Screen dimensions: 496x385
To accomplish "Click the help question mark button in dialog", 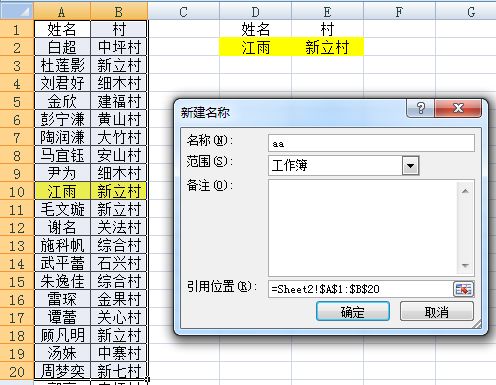I will tap(421, 108).
